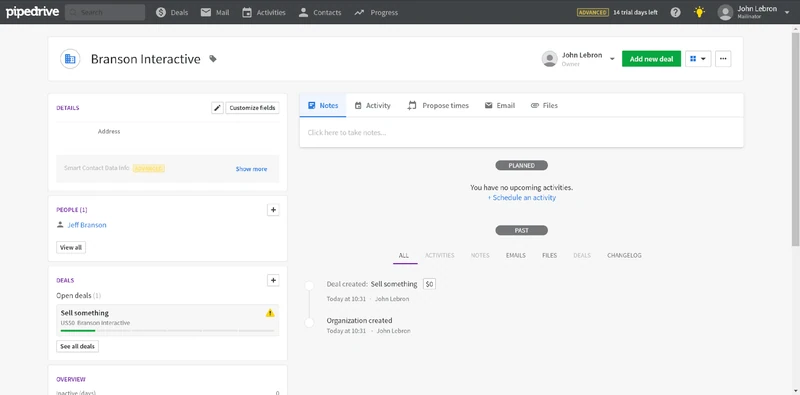Switch to the Activity tab
The image size is (800, 395).
(372, 106)
